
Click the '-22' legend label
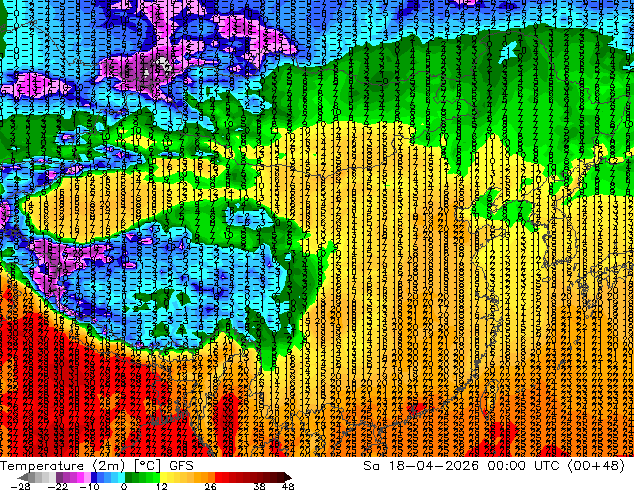coord(58,486)
